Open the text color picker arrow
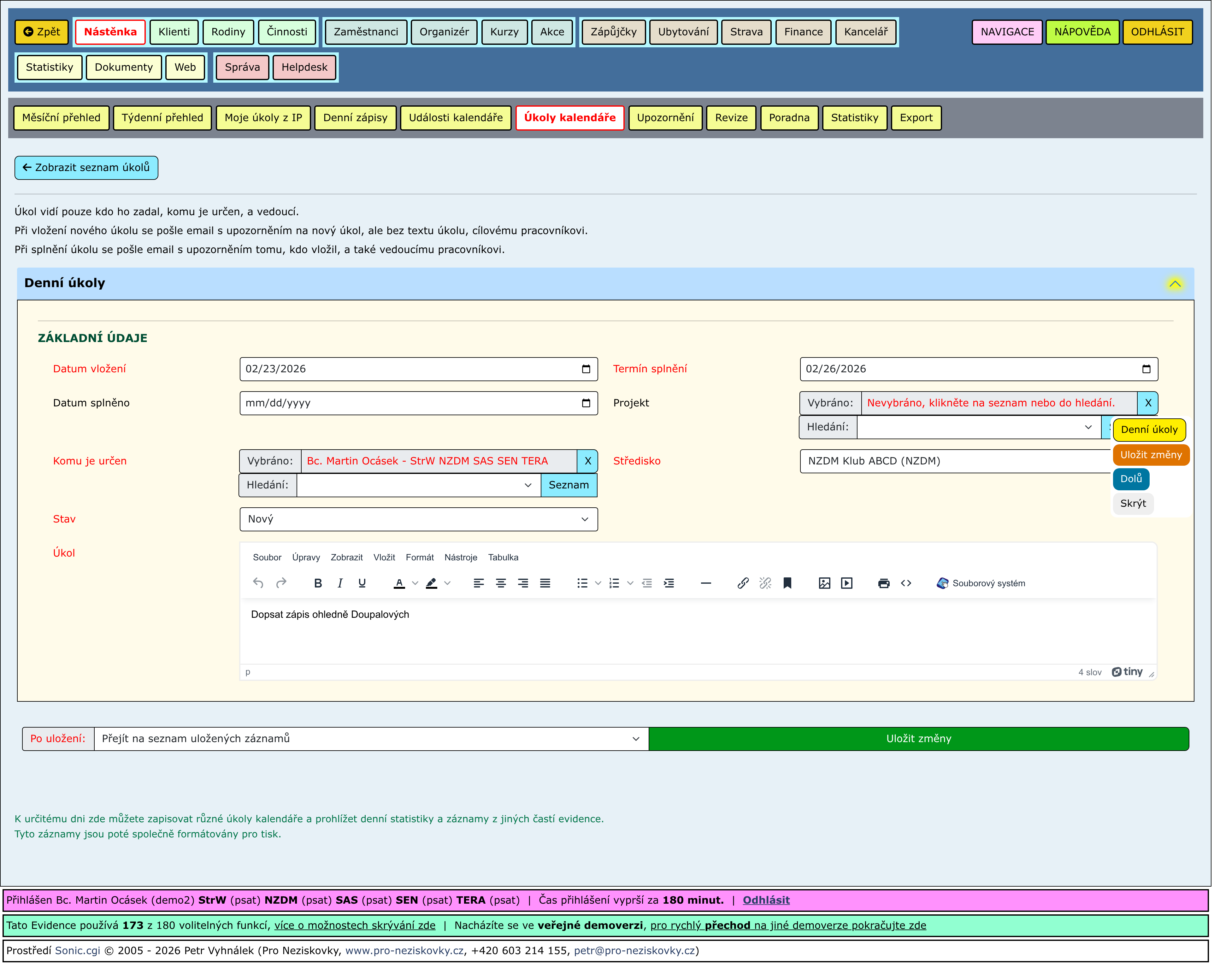 coord(415,584)
